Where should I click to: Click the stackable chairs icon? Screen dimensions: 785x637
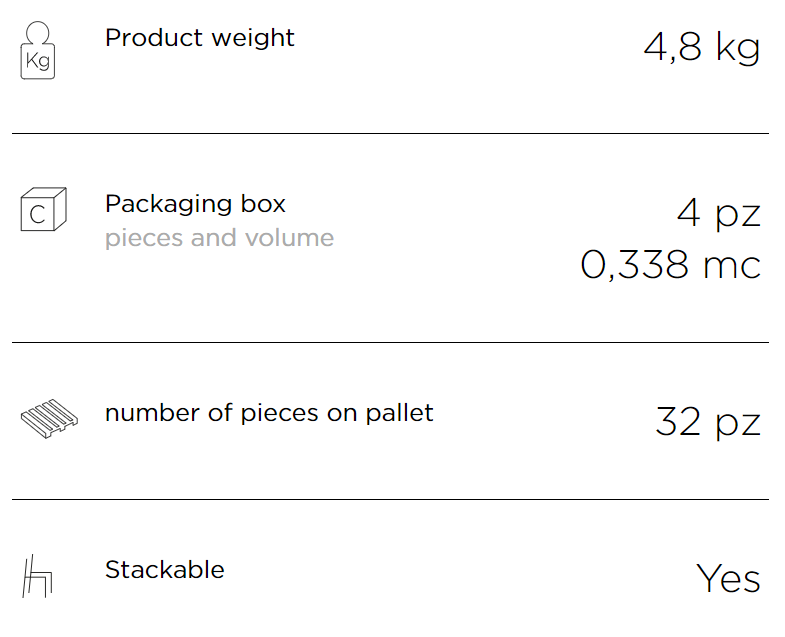[38, 576]
